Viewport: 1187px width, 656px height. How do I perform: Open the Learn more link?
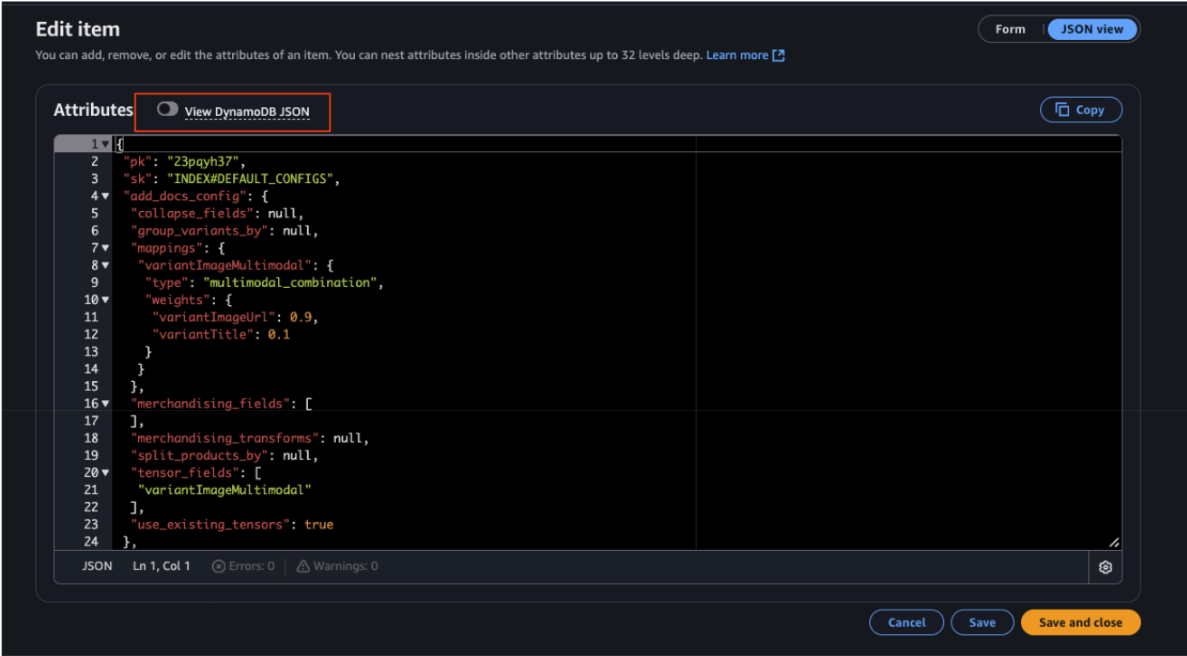(x=737, y=55)
